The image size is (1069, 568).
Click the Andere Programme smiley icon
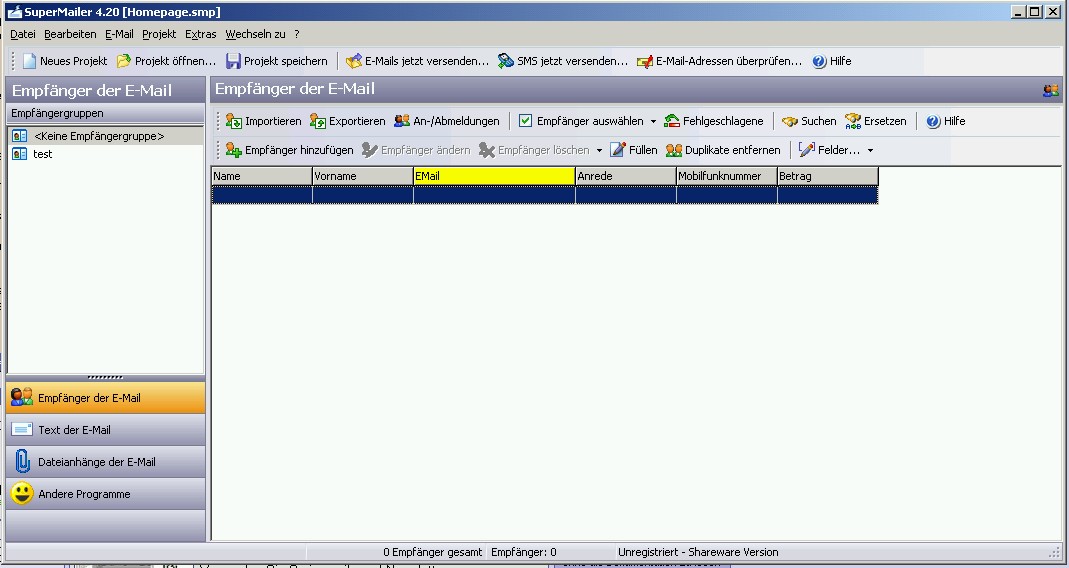[x=22, y=493]
